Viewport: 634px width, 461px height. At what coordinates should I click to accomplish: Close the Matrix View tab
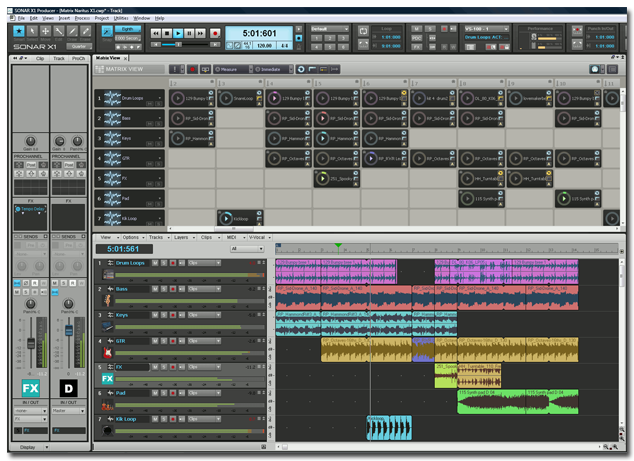point(125,59)
